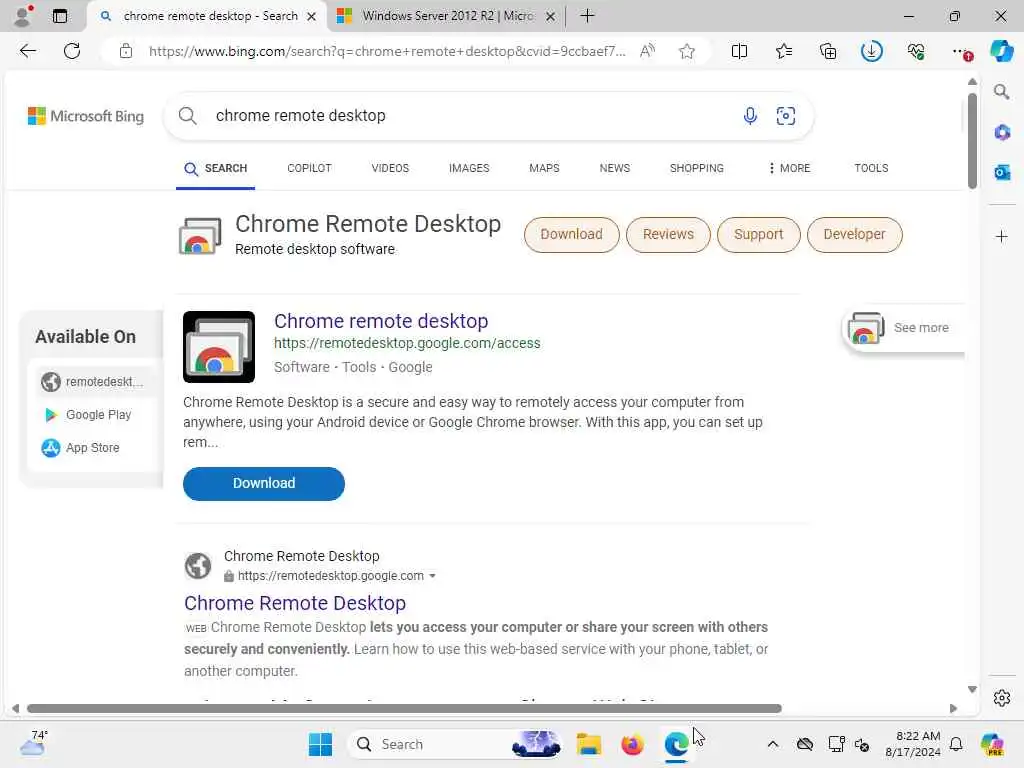Search using voice microphone
This screenshot has height=768, width=1024.
coord(750,116)
